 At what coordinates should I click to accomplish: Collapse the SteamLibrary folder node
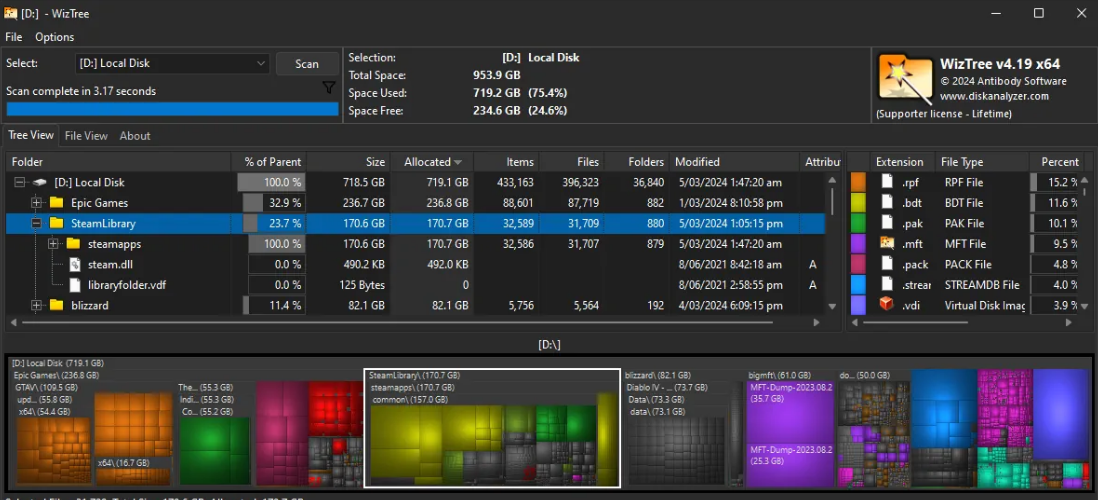(37, 223)
